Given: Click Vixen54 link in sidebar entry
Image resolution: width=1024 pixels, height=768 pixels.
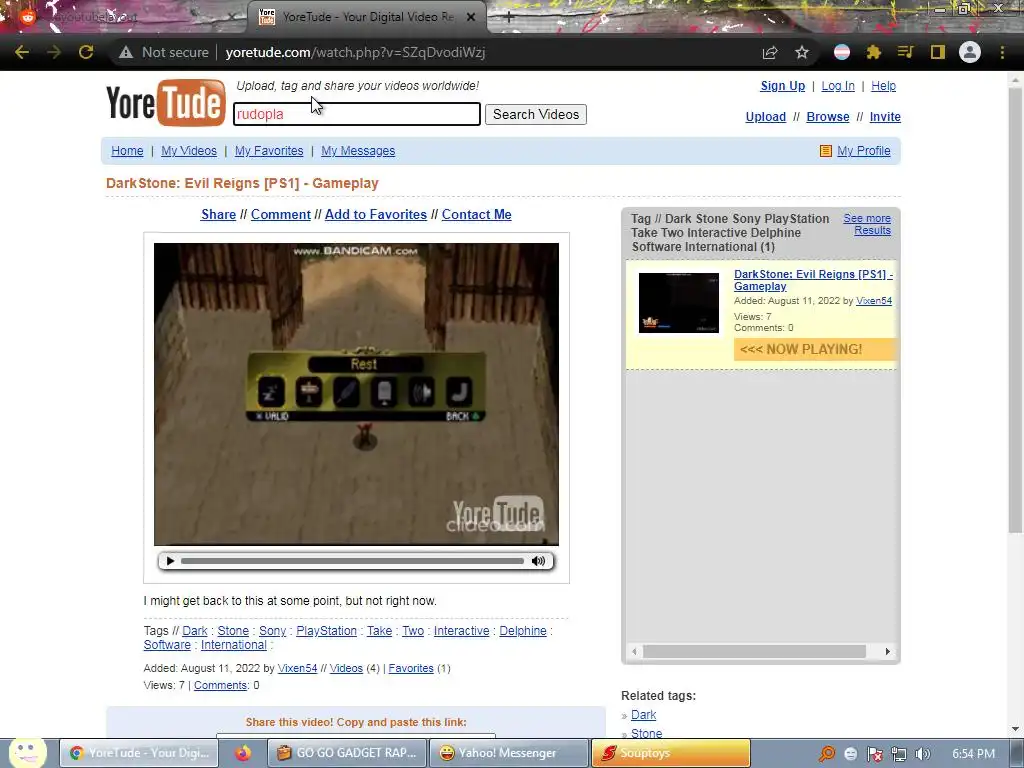Looking at the screenshot, I should click(x=874, y=301).
